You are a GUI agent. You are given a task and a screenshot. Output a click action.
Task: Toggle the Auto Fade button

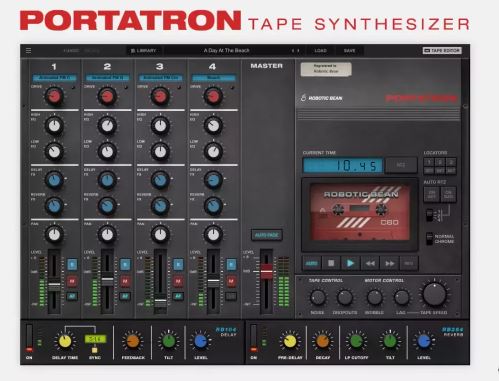point(266,235)
